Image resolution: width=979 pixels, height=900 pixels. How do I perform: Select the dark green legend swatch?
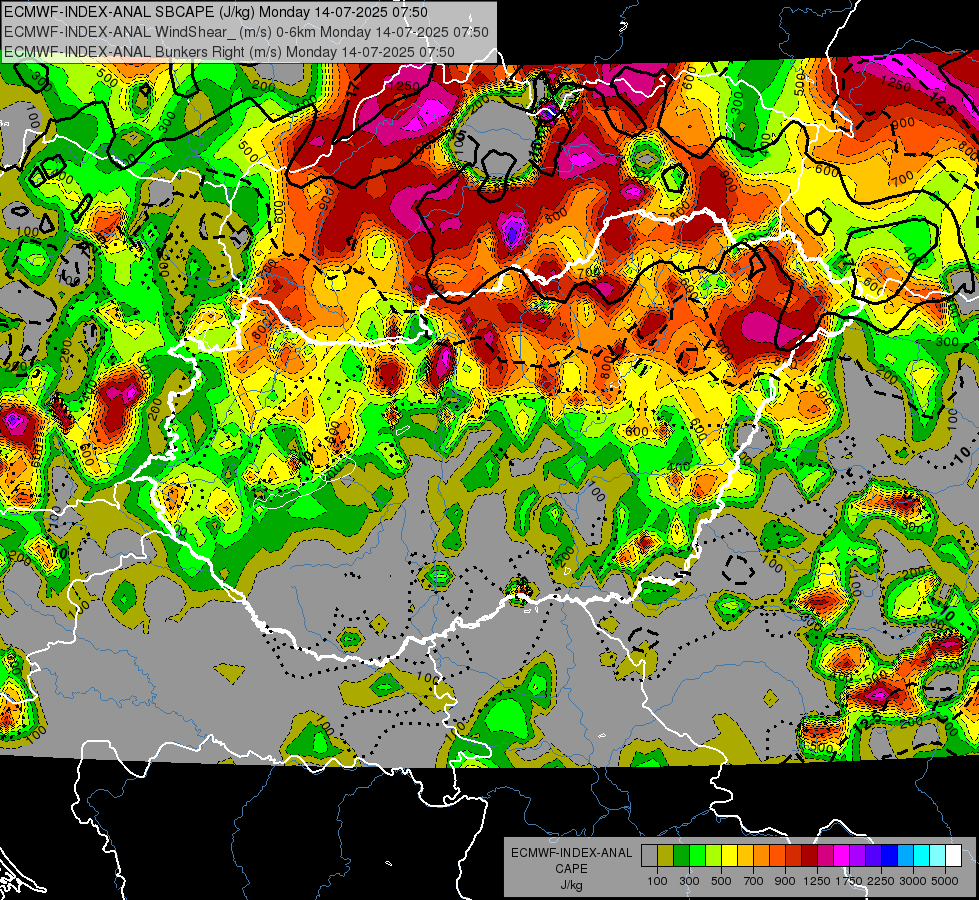[681, 856]
